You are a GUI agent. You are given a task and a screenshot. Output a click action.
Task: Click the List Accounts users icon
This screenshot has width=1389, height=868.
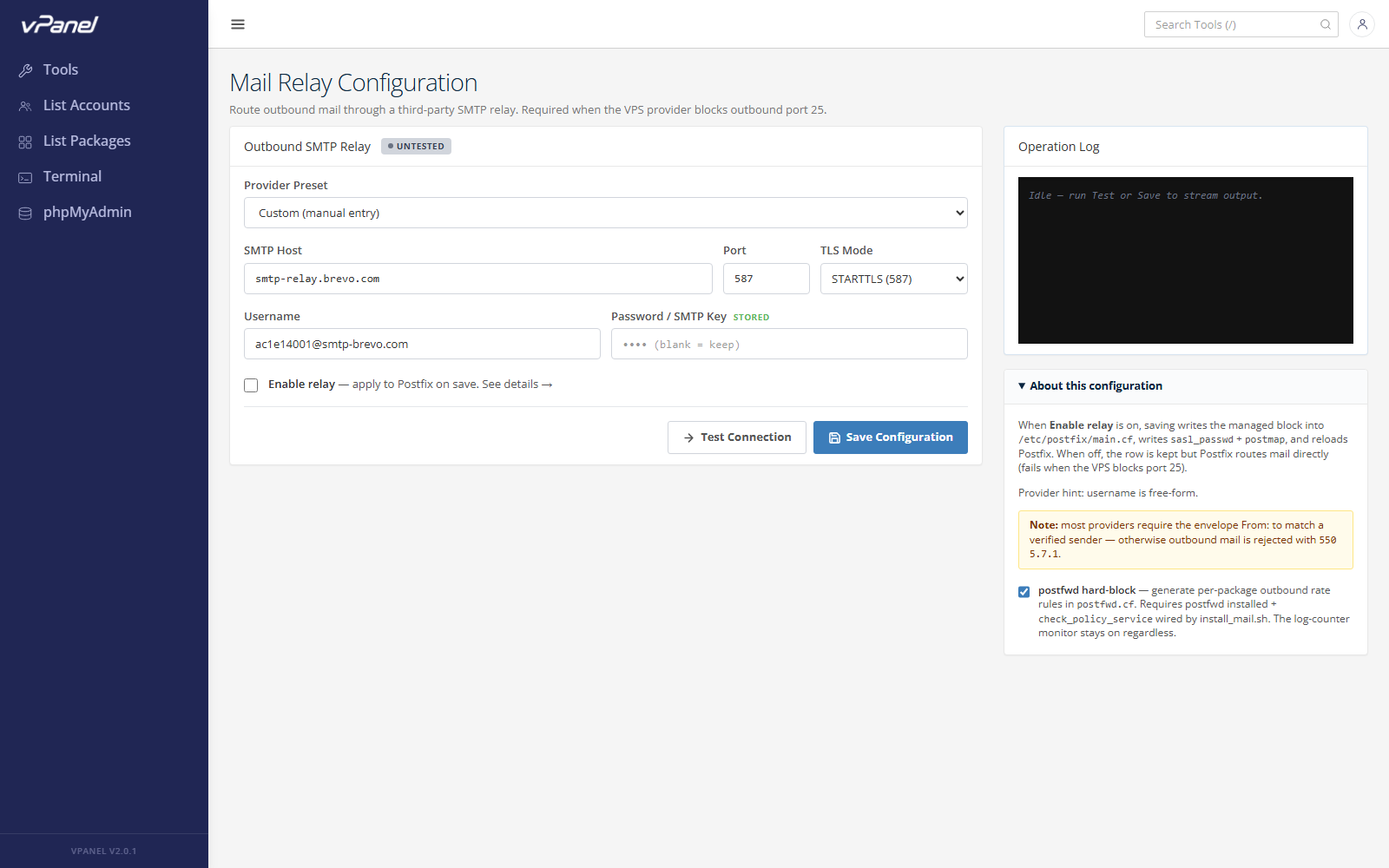(25, 106)
